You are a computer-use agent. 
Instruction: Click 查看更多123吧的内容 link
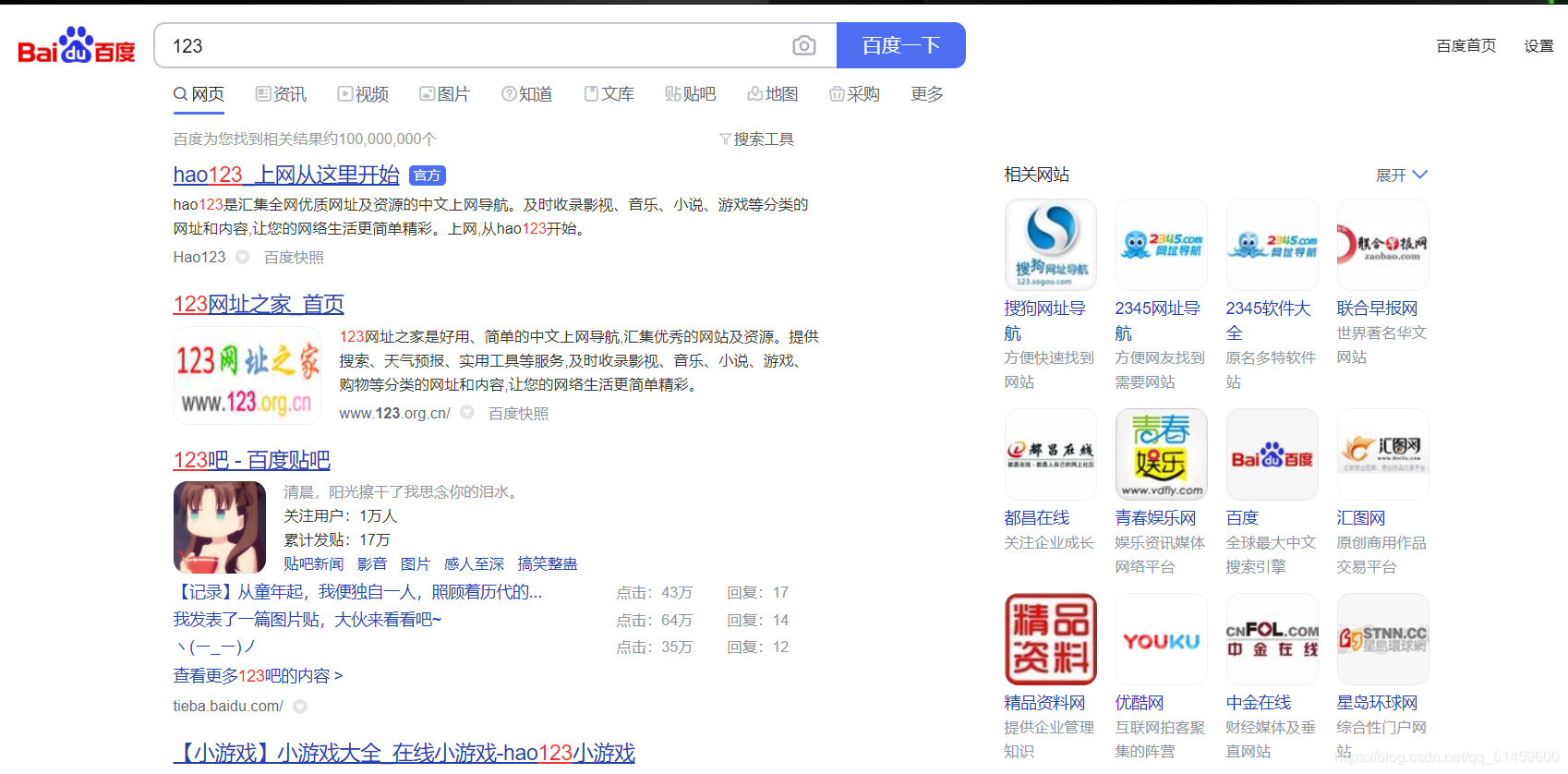tap(258, 676)
